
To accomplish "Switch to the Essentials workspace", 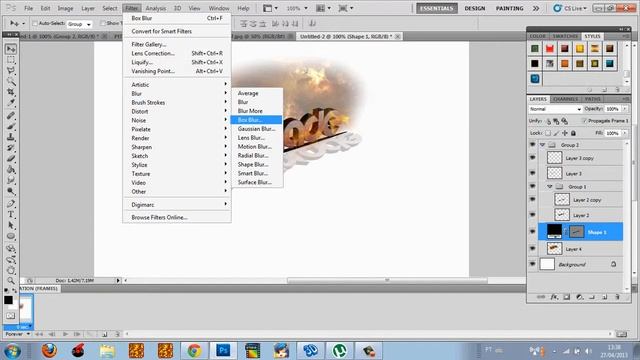I will 437,8.
